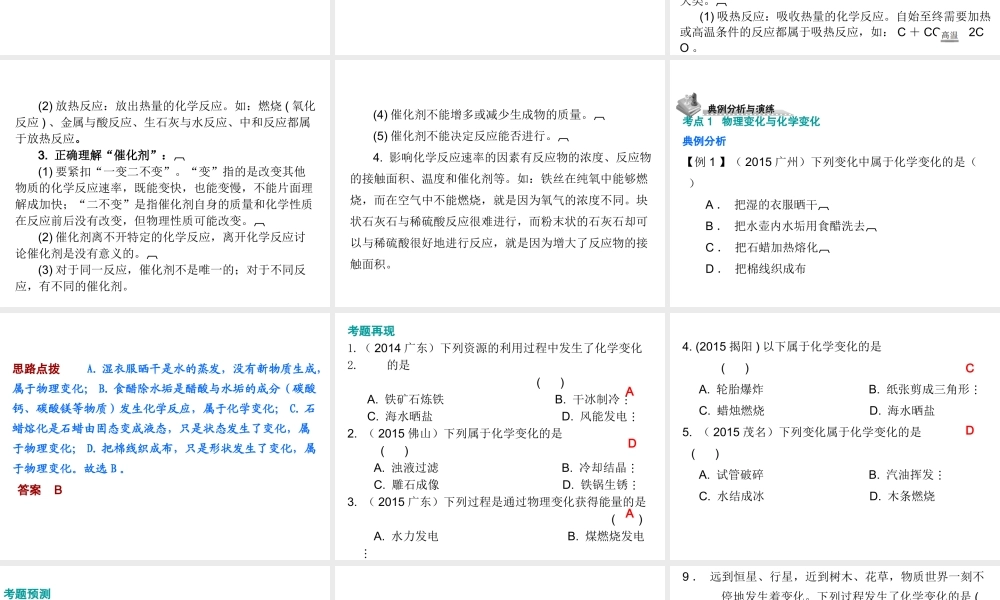
Task: Select question 5 （2015 茂名） text
Action: coord(802,432)
